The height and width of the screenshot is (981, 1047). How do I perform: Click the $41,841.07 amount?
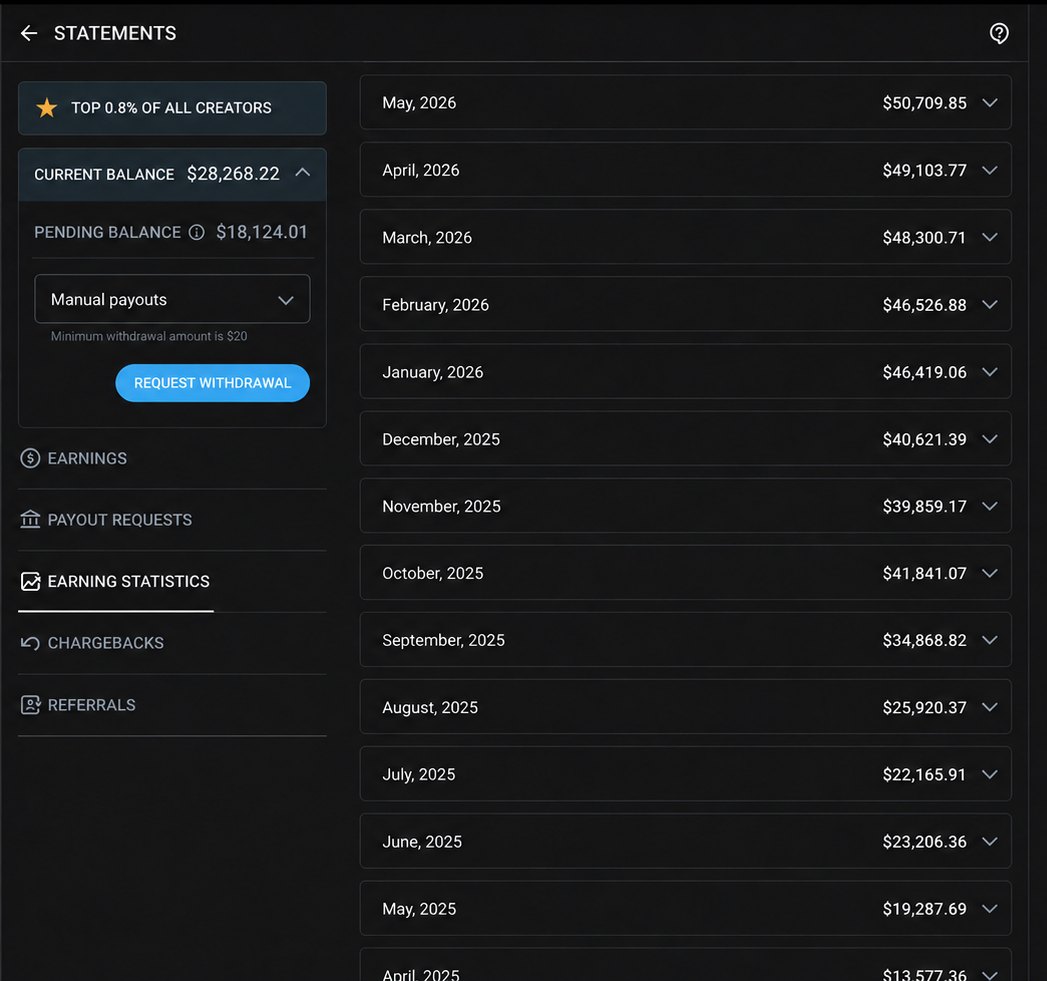pos(925,573)
